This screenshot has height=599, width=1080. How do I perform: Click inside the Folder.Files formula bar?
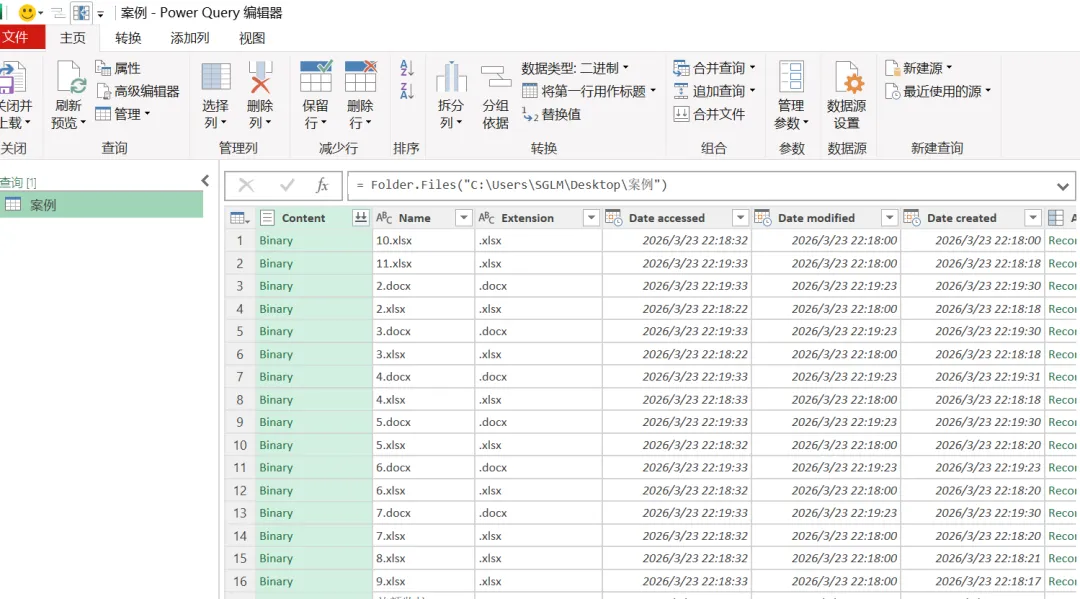[x=701, y=185]
